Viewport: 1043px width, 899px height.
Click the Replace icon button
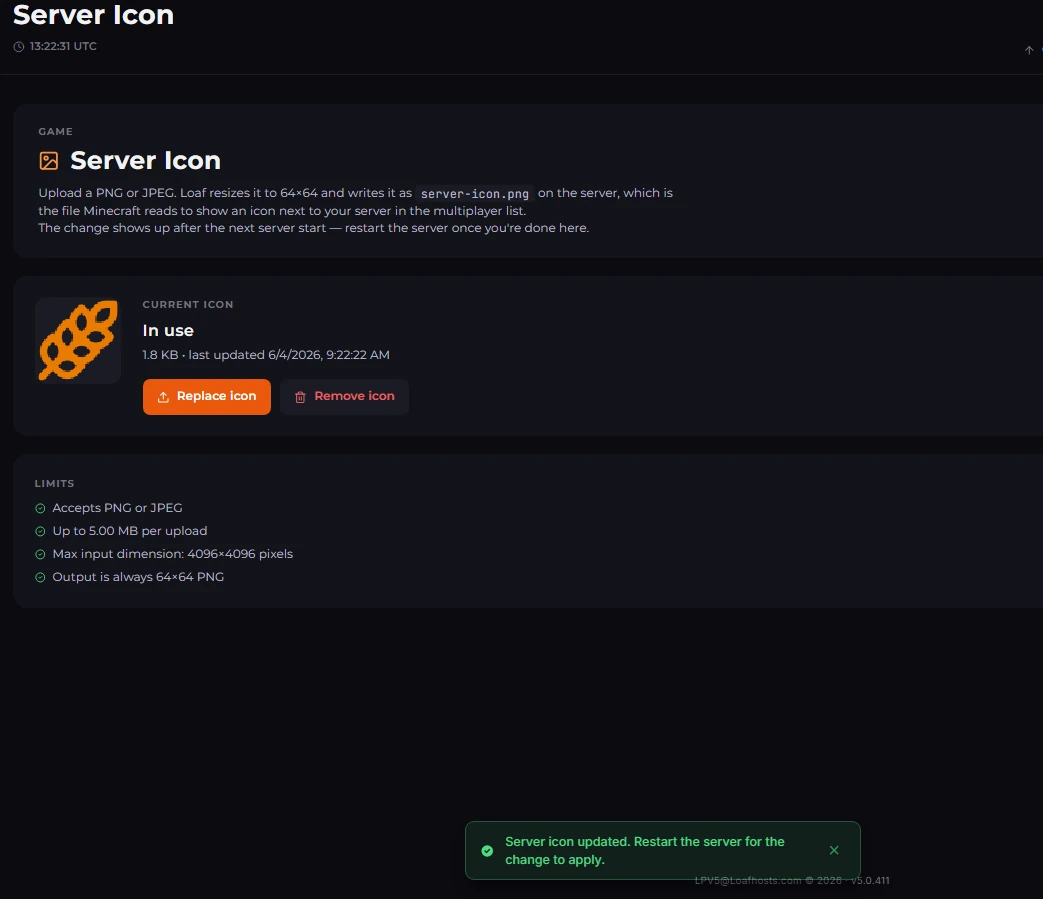(x=207, y=397)
